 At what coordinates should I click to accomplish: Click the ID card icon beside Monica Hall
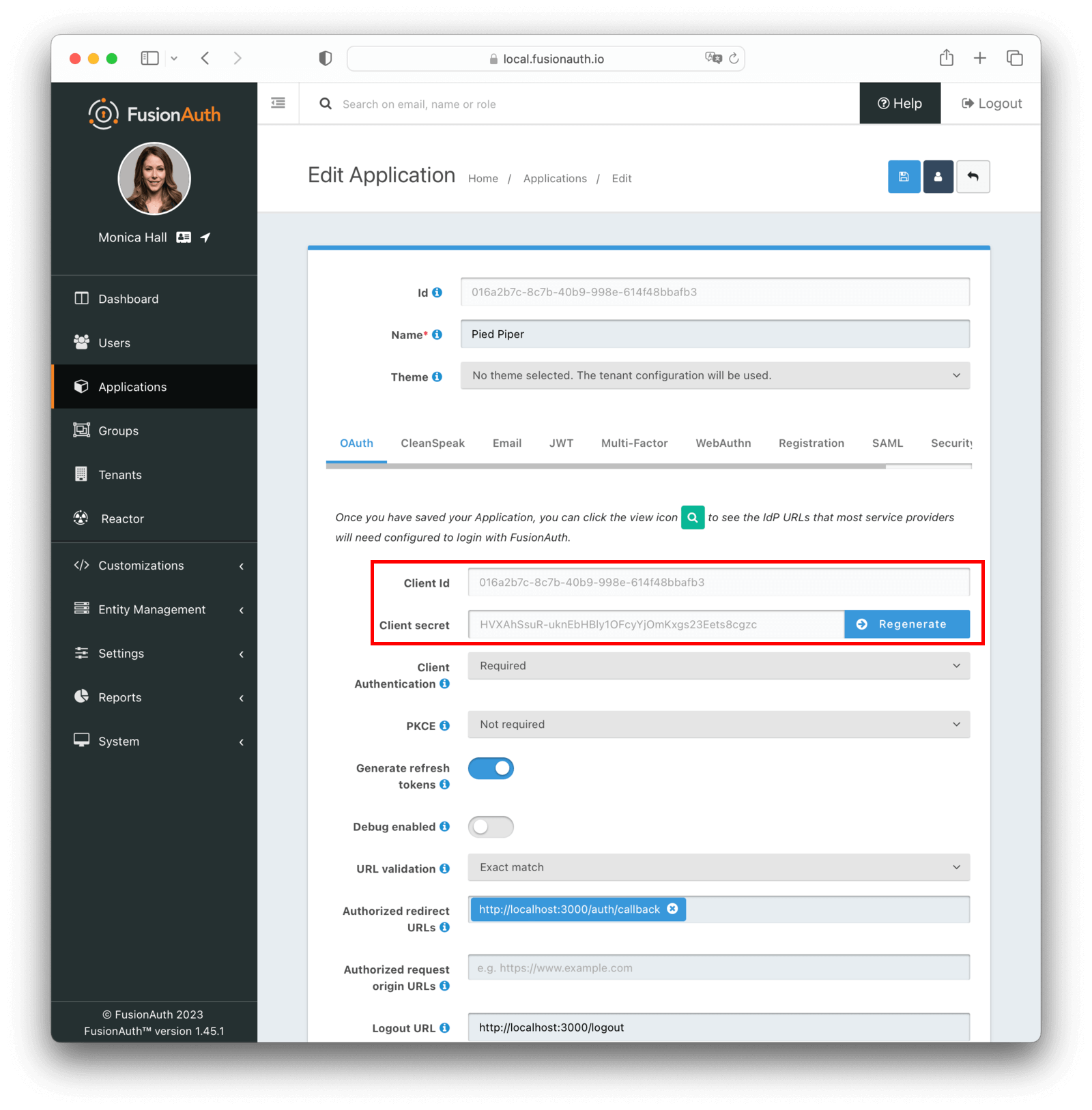tap(184, 237)
